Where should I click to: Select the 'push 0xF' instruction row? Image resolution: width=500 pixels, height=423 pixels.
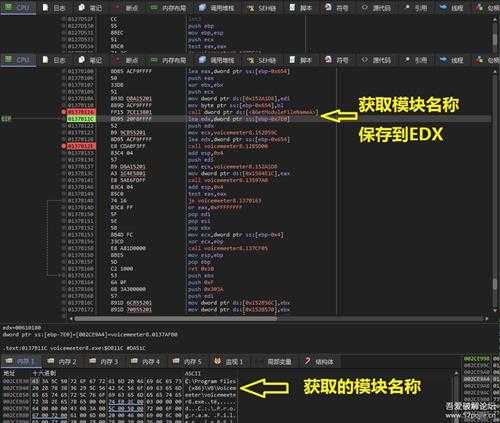201,282
